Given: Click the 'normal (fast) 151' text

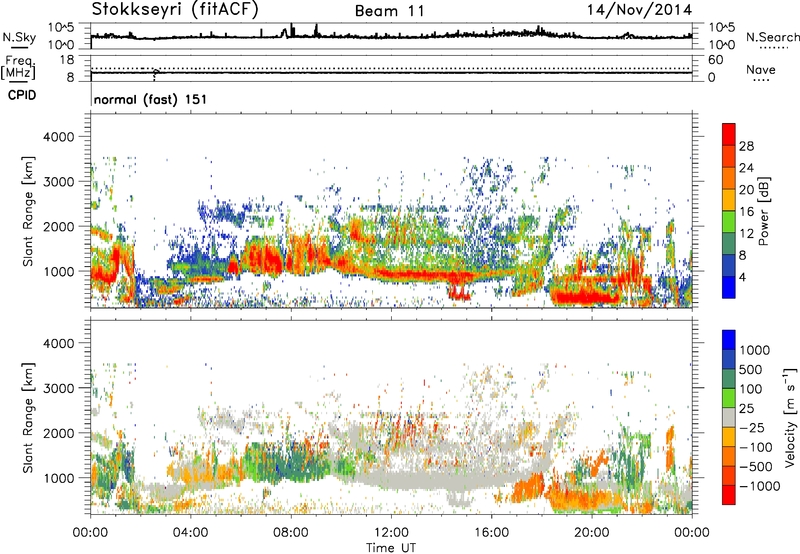Looking at the screenshot, I should (x=151, y=99).
